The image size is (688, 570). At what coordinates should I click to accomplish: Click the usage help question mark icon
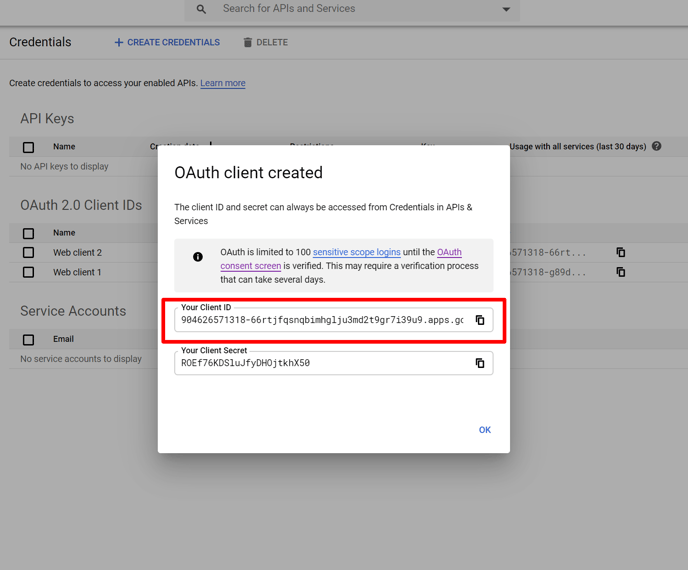pos(656,146)
